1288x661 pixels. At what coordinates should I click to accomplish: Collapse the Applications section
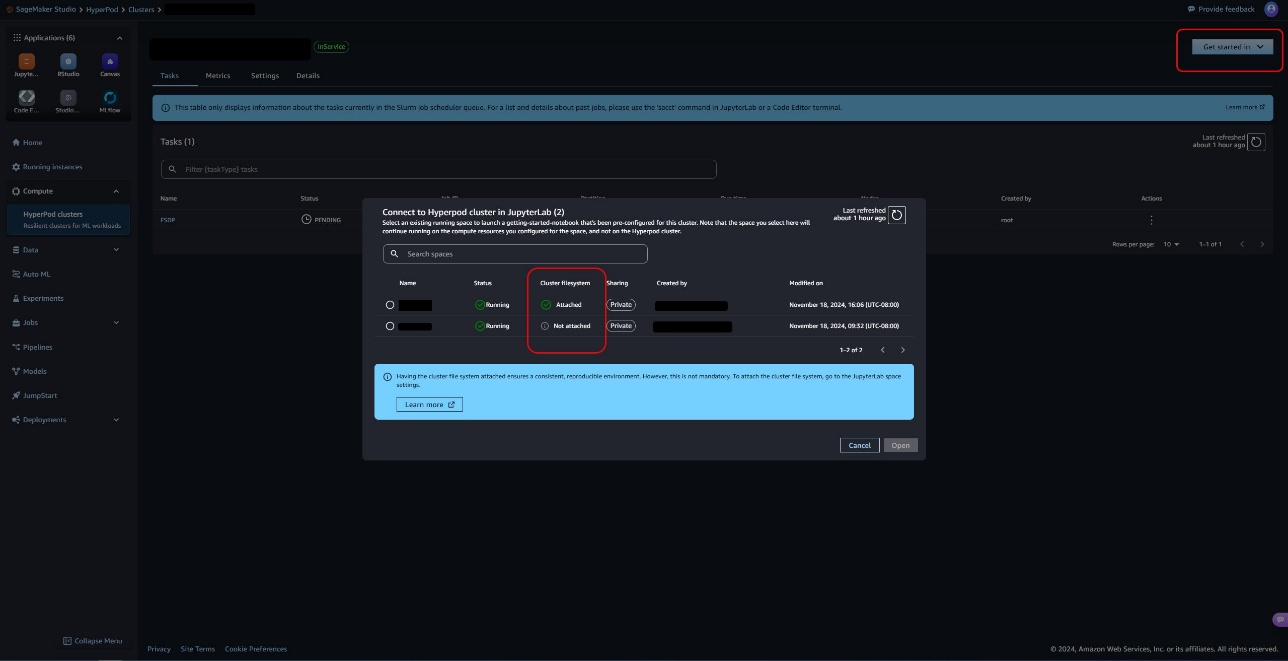pos(119,38)
